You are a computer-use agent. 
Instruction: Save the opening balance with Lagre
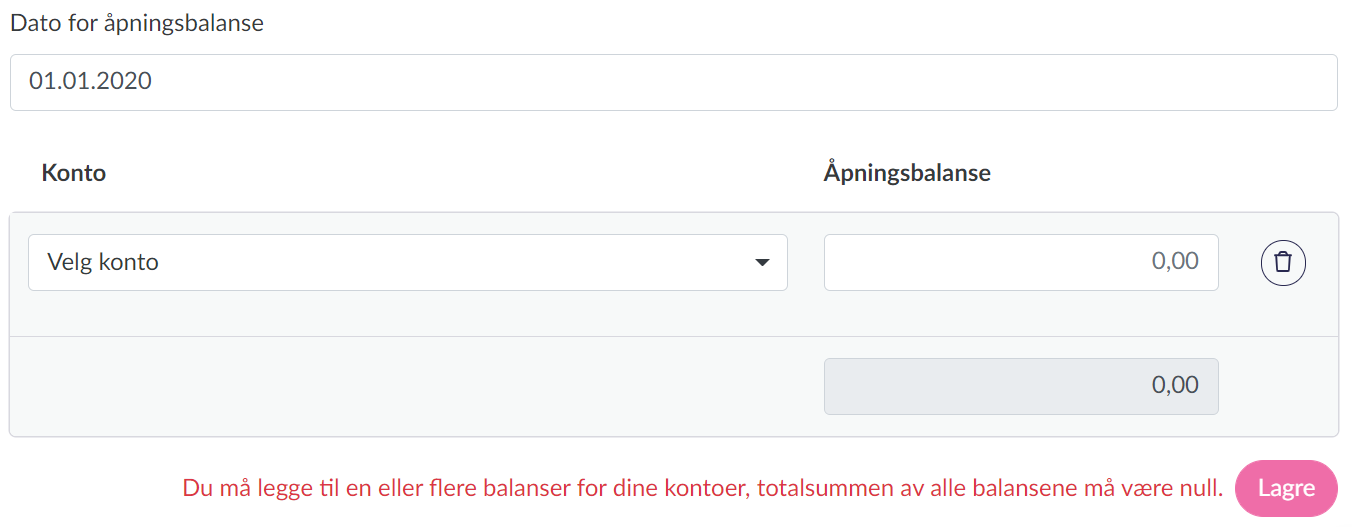coord(1285,489)
